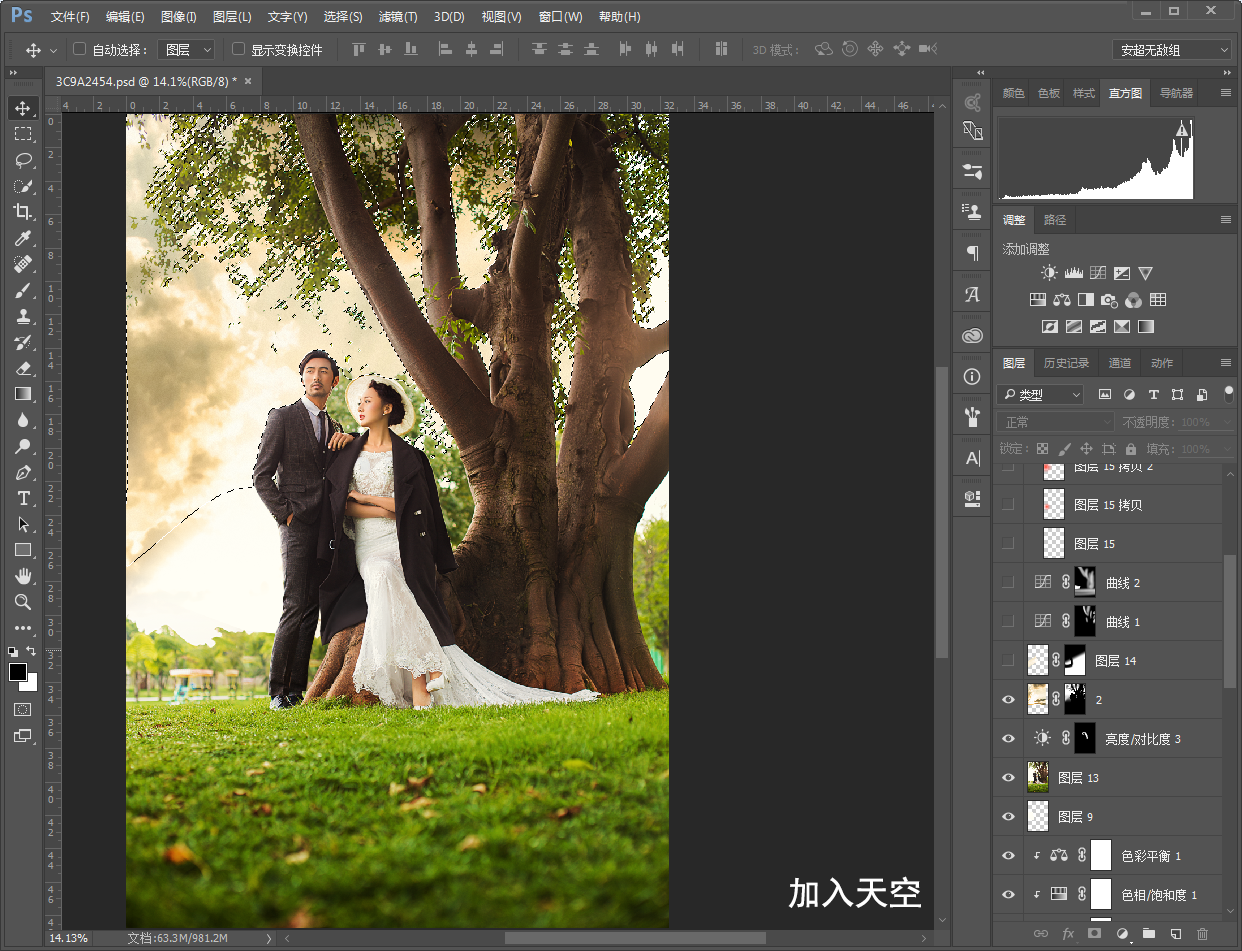Image resolution: width=1242 pixels, height=951 pixels.
Task: Select the Zoom tool
Action: click(22, 602)
